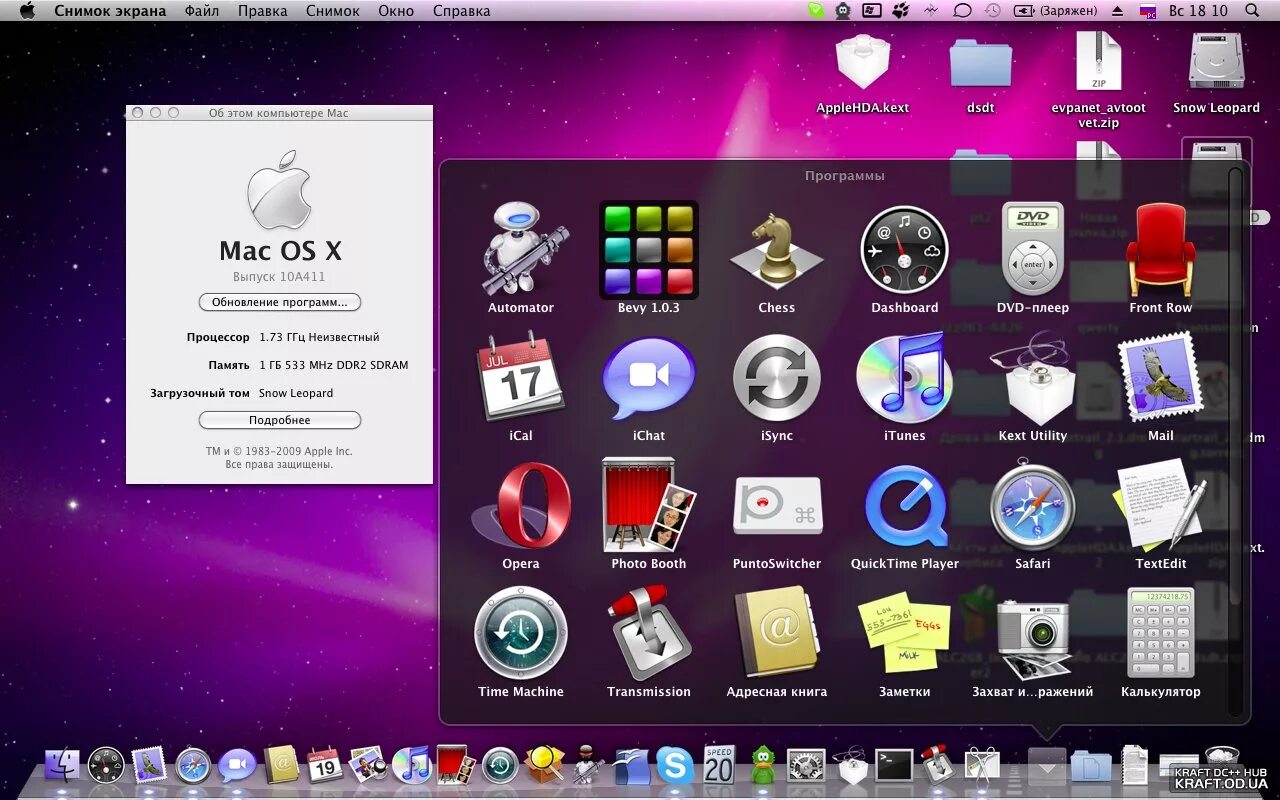This screenshot has width=1280, height=800.
Task: Open Mail stamp icon in the stack
Action: click(x=1160, y=378)
